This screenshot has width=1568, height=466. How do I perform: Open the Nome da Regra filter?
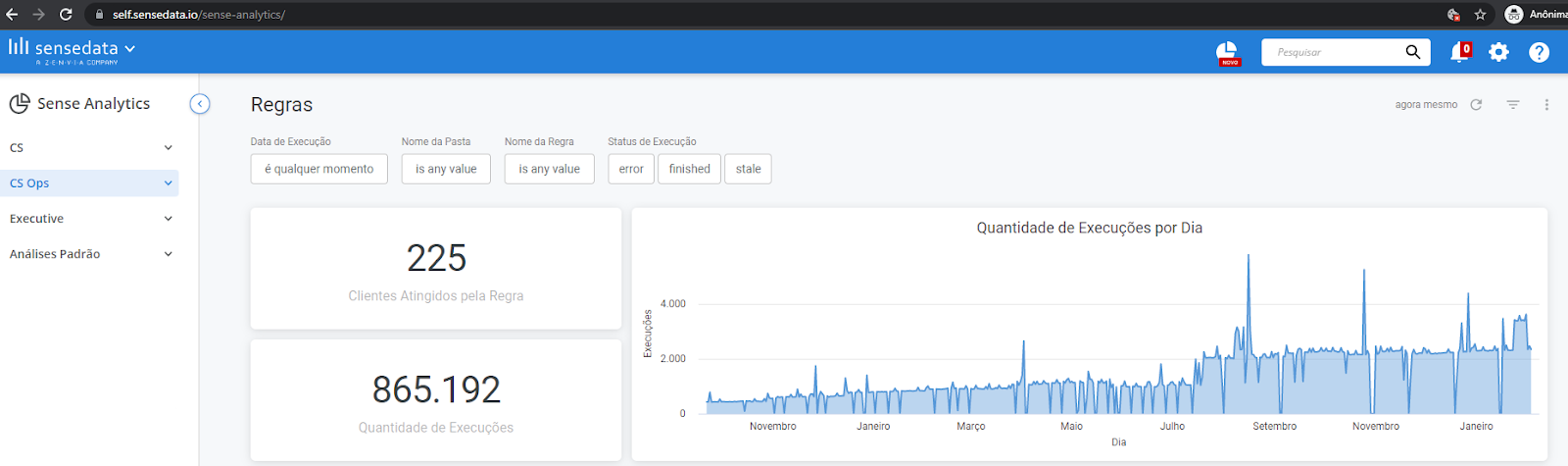(x=550, y=169)
